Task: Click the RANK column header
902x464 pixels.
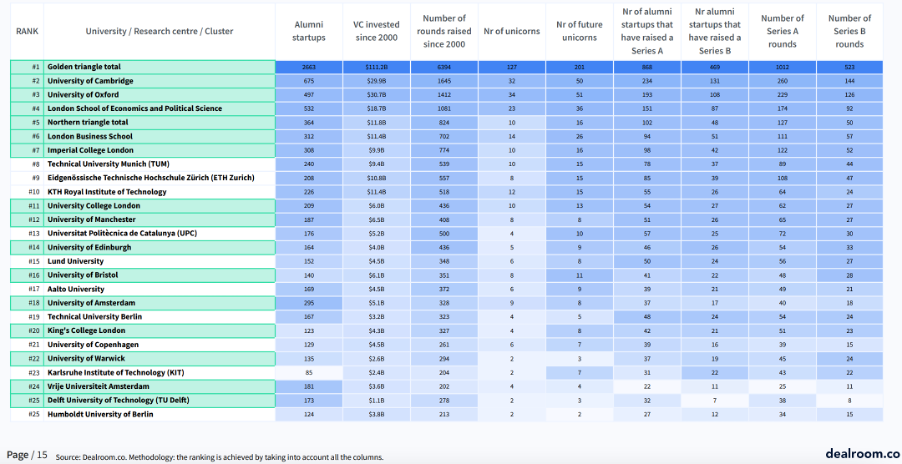Action: [27, 31]
